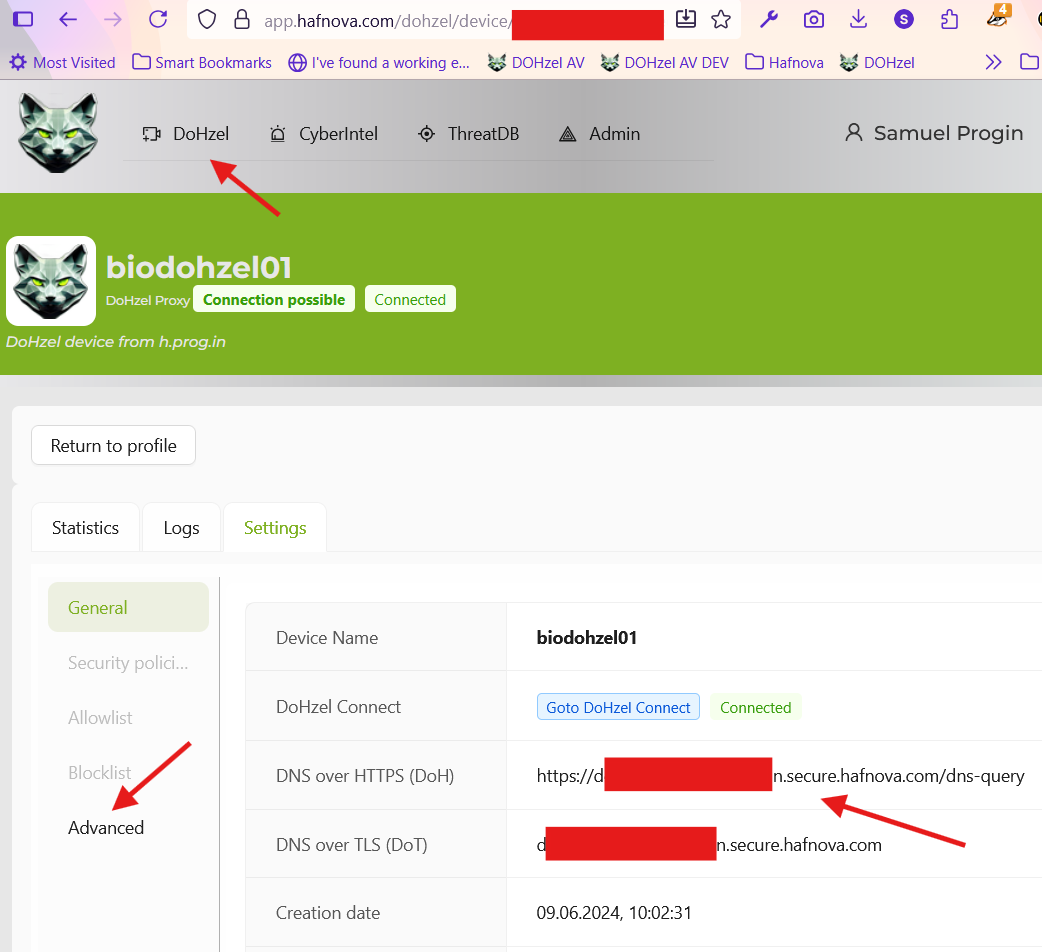Click the extension icon with badge 4
This screenshot has width=1042, height=952.
tap(997, 17)
